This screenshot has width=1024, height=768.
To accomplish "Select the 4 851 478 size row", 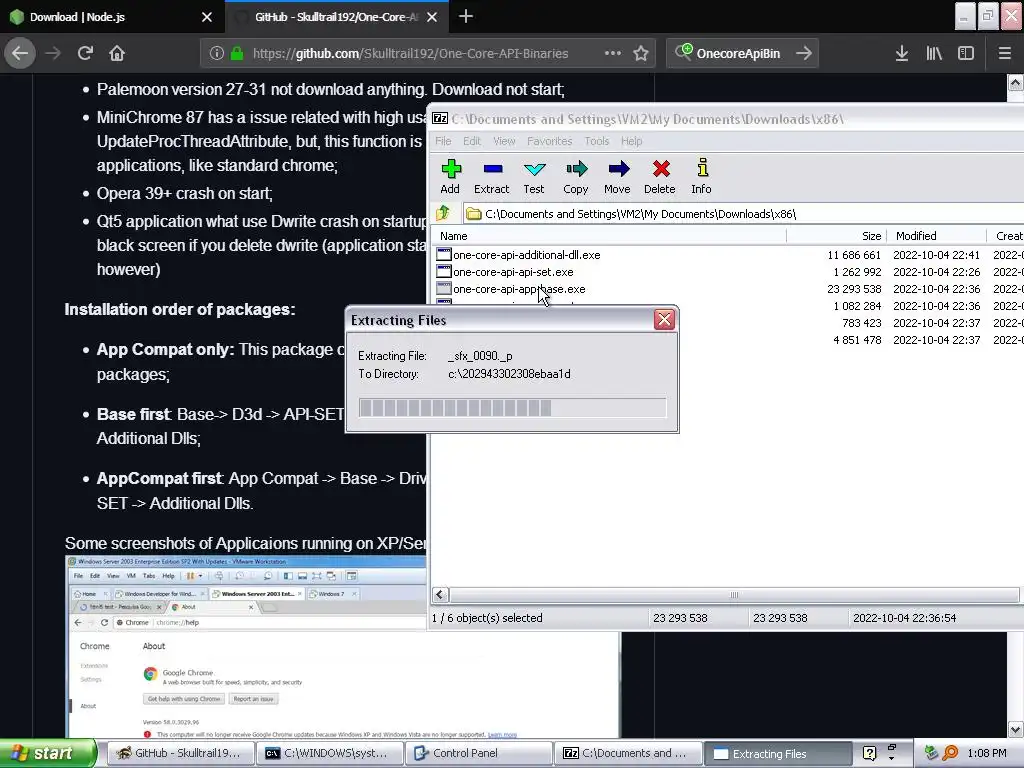I will tap(857, 340).
